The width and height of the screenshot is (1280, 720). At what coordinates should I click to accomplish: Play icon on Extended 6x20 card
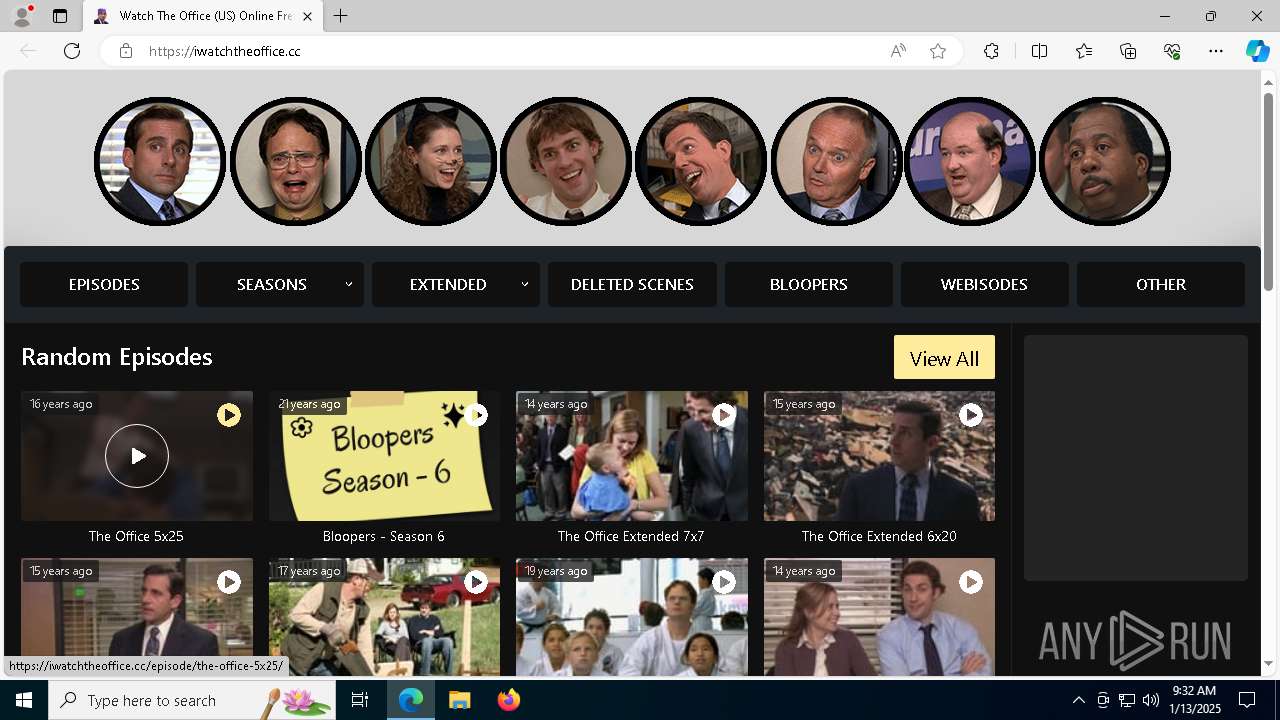point(971,414)
